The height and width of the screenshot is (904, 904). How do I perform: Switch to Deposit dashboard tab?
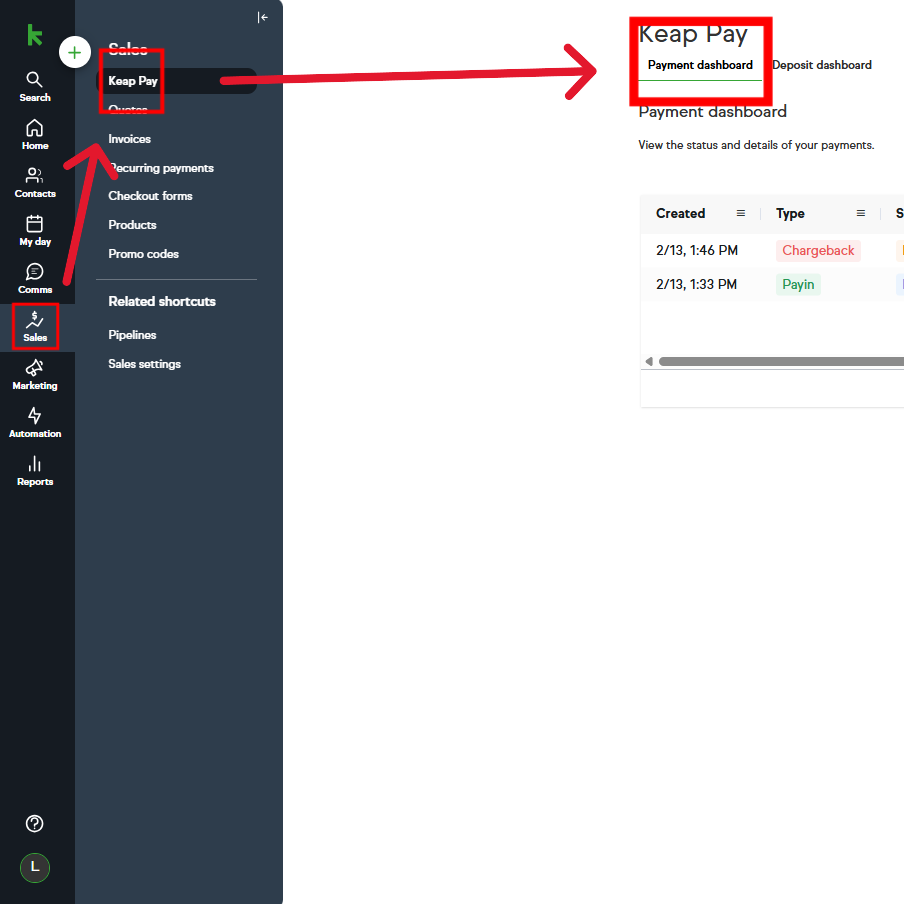click(821, 65)
